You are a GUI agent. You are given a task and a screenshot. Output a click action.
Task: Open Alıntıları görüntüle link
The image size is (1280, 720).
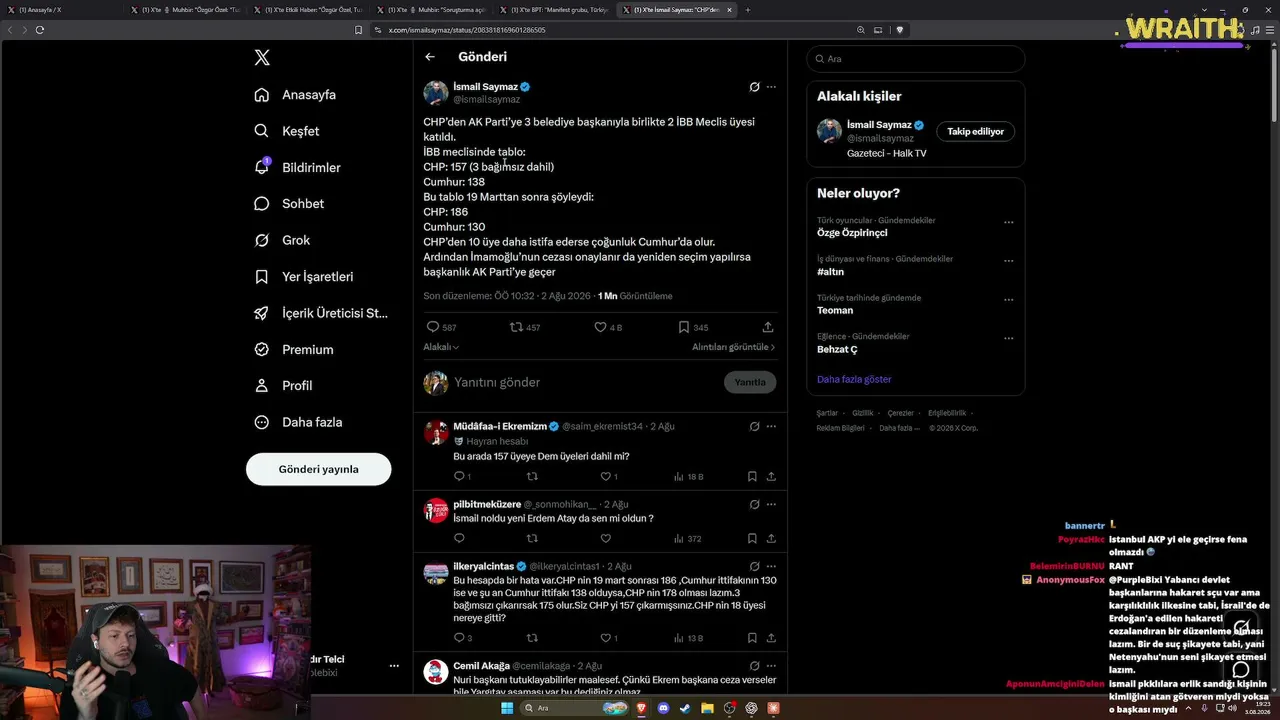pos(734,347)
